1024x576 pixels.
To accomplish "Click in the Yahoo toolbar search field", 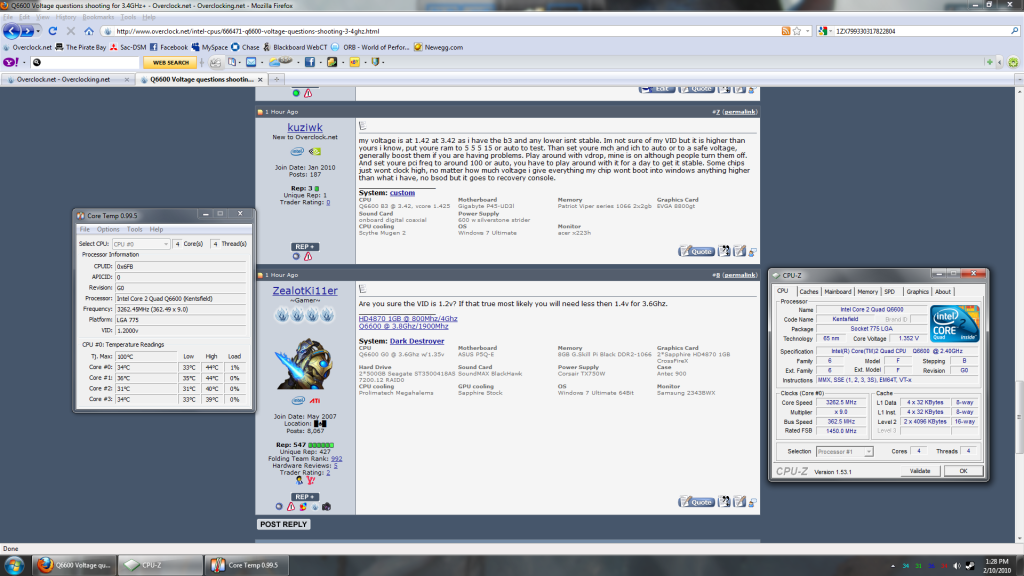I will 85,62.
